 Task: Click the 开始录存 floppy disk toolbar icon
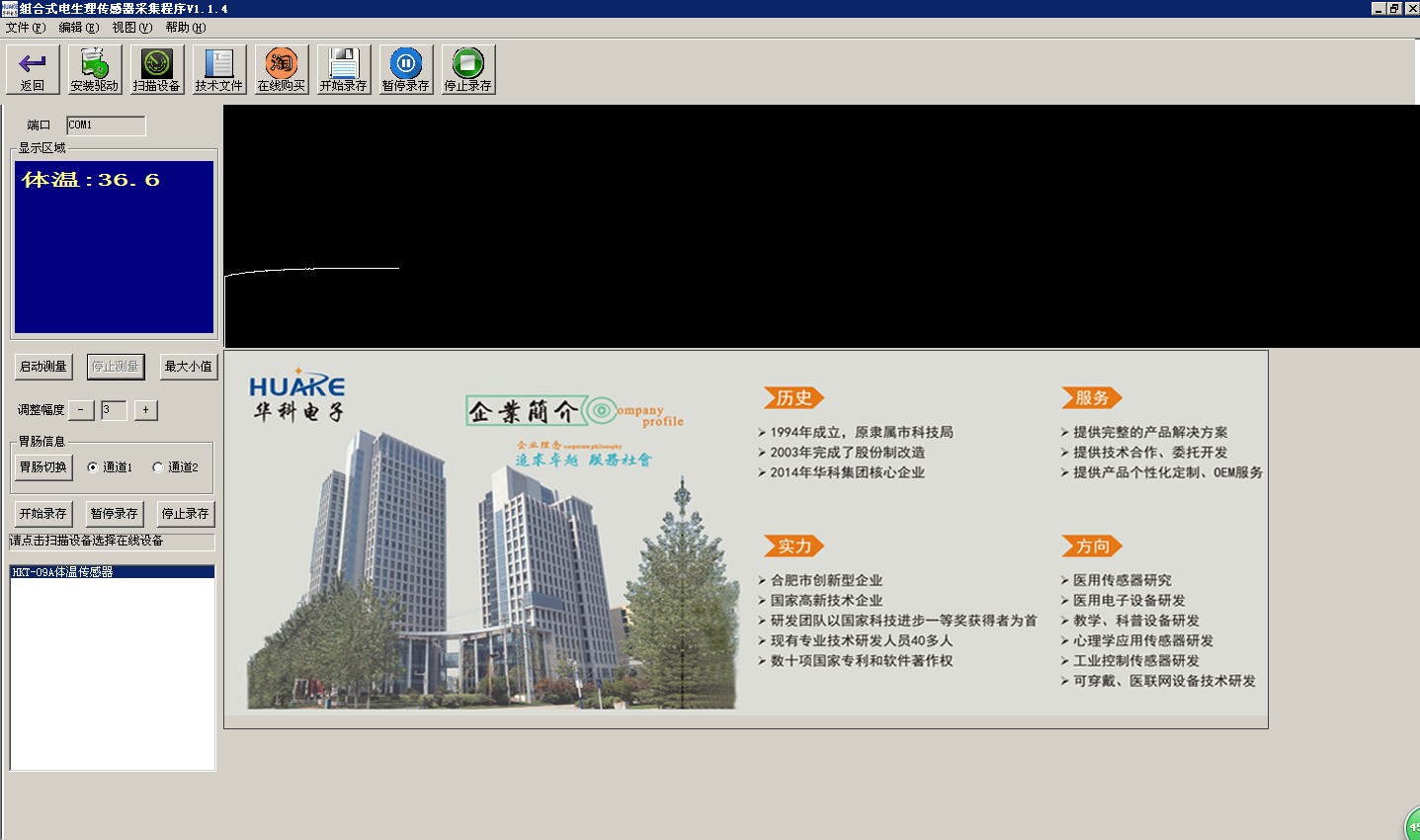[344, 65]
